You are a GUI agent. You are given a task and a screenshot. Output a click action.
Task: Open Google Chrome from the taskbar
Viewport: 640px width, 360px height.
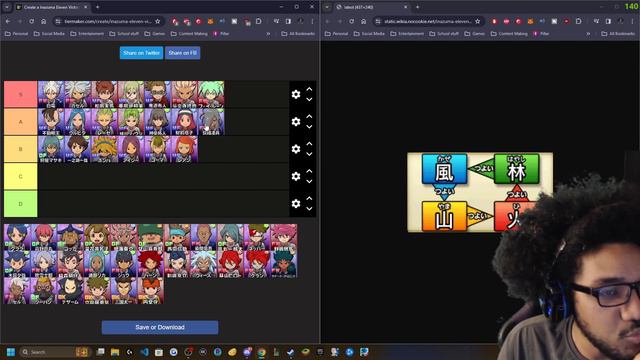pyautogui.click(x=261, y=352)
